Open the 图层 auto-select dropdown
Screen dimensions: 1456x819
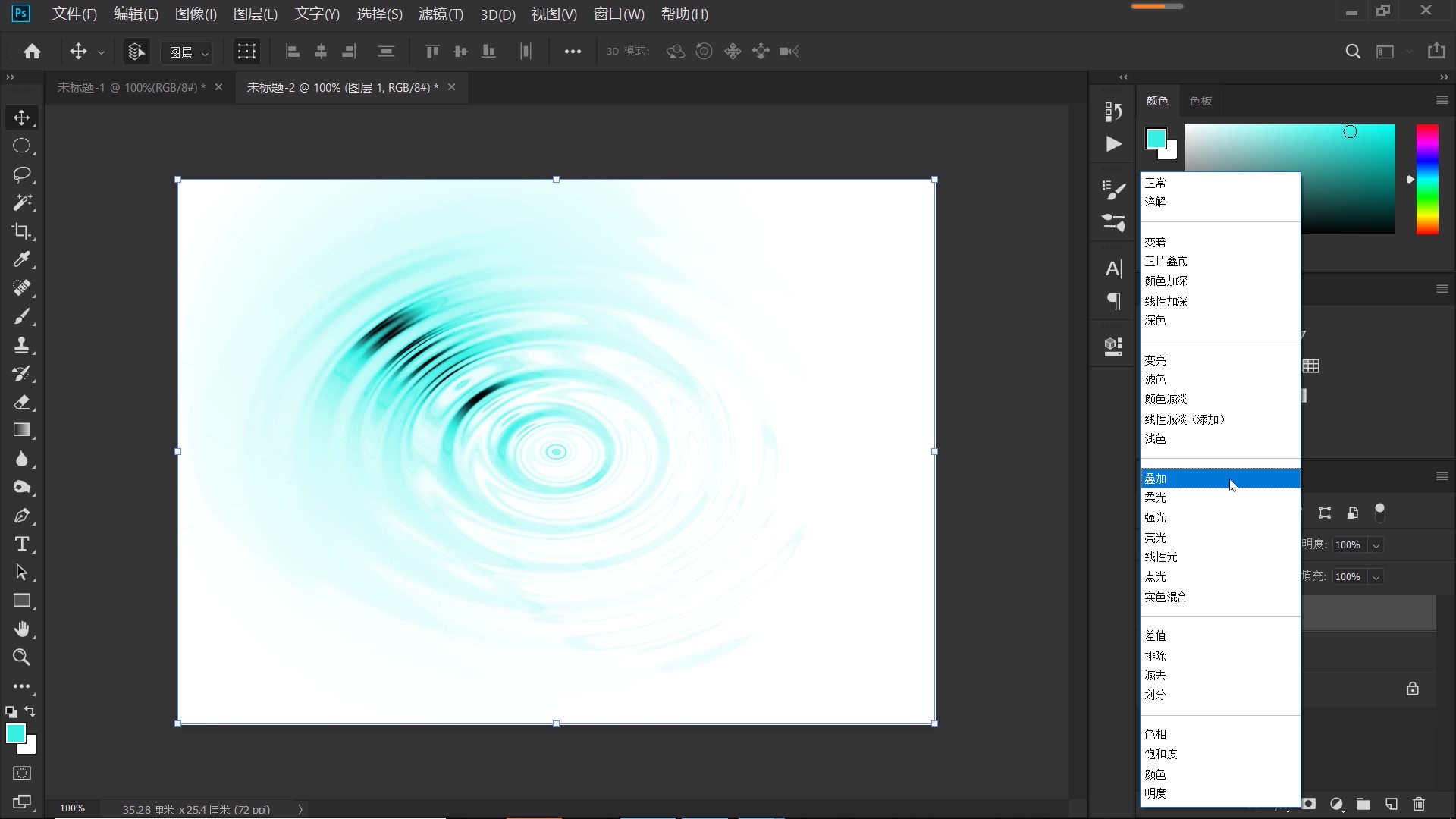click(x=187, y=52)
